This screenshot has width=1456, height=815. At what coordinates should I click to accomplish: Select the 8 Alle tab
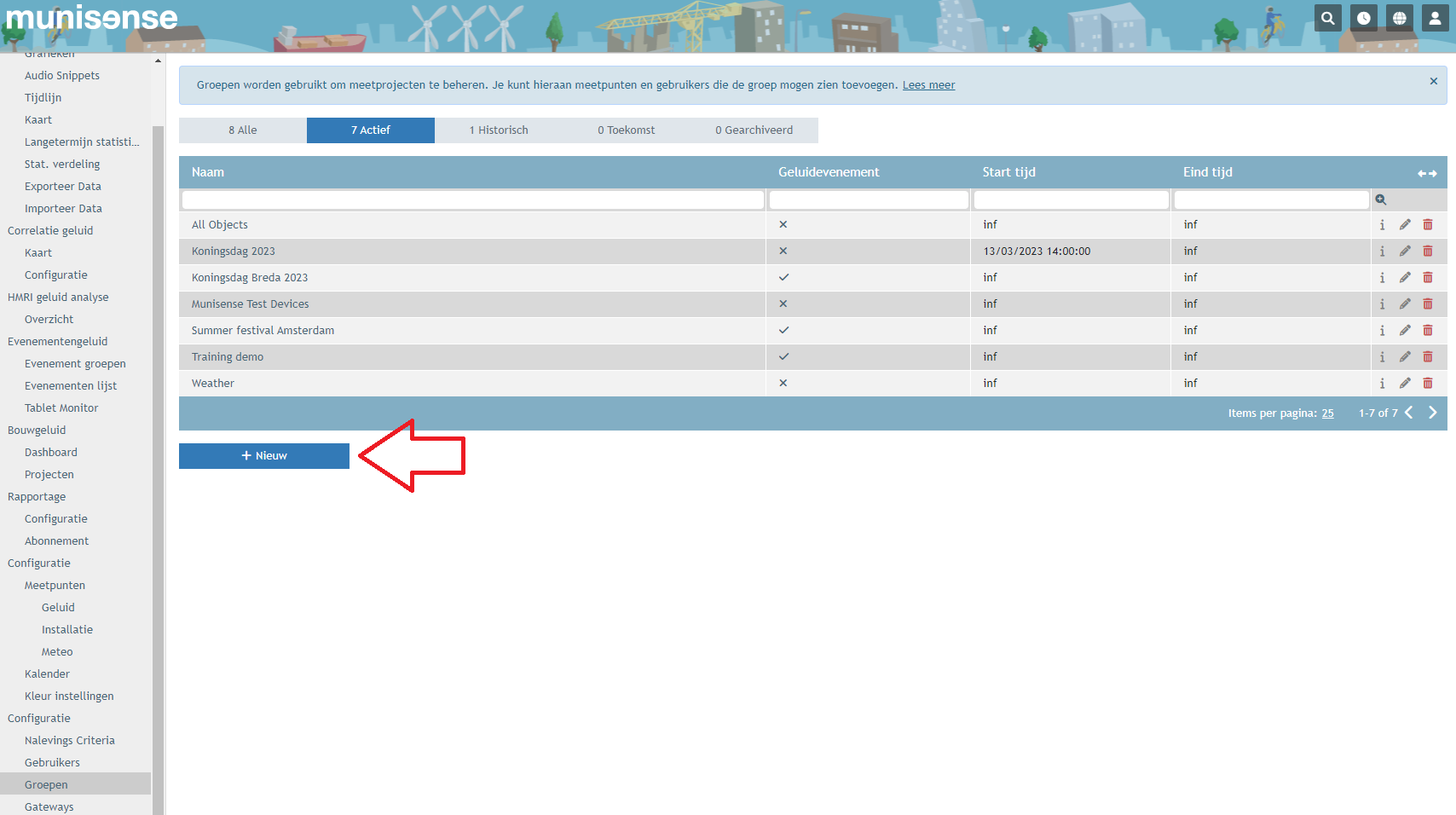[243, 130]
